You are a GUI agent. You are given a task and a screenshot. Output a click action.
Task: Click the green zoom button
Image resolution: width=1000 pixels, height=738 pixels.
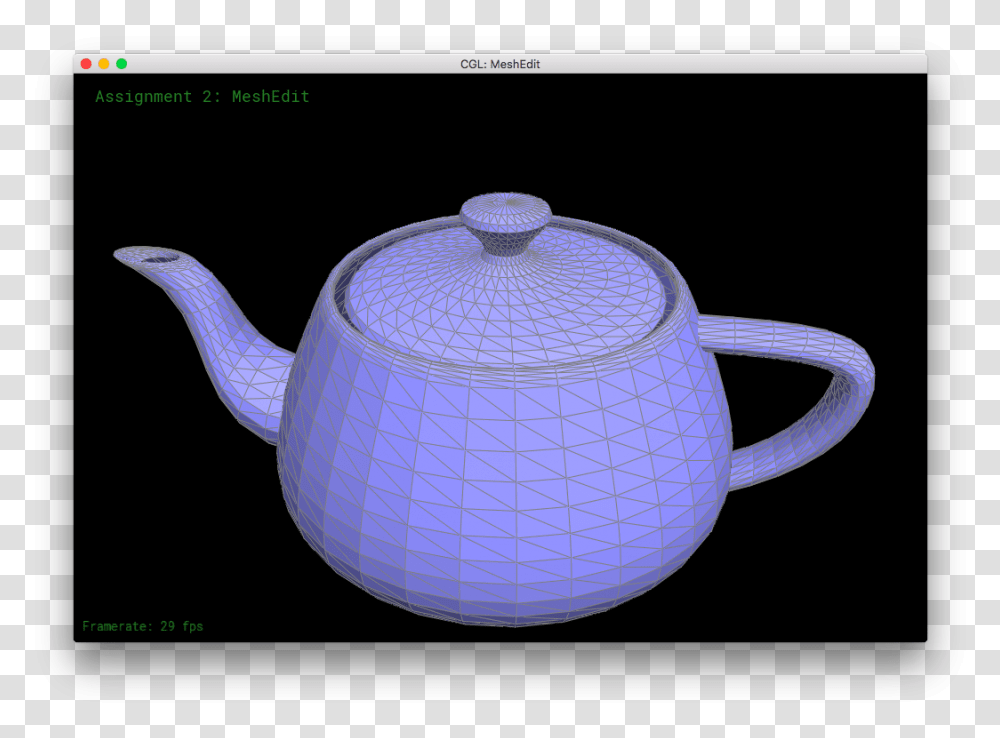[x=119, y=62]
